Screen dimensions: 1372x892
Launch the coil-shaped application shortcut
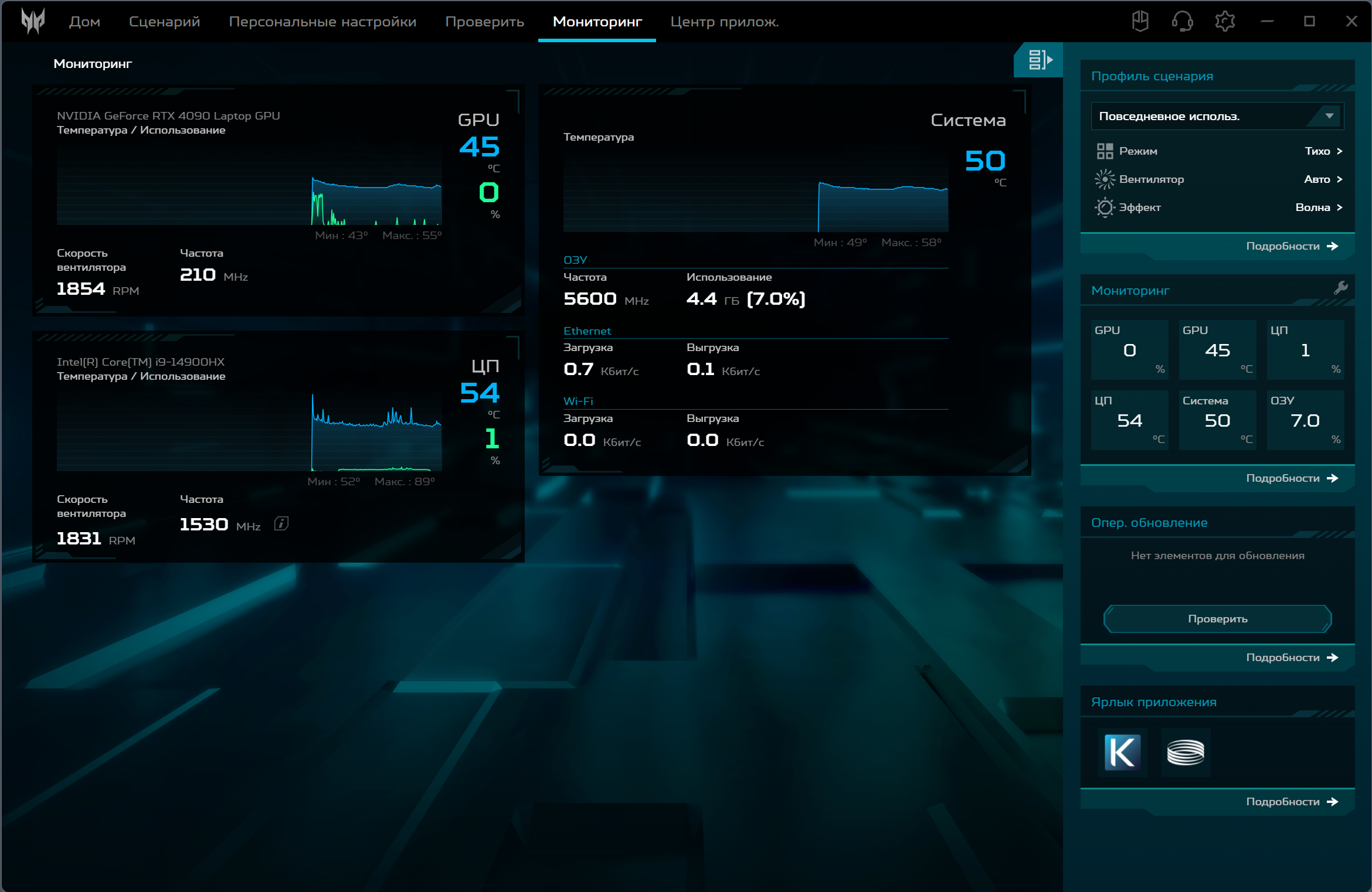pyautogui.click(x=1185, y=752)
